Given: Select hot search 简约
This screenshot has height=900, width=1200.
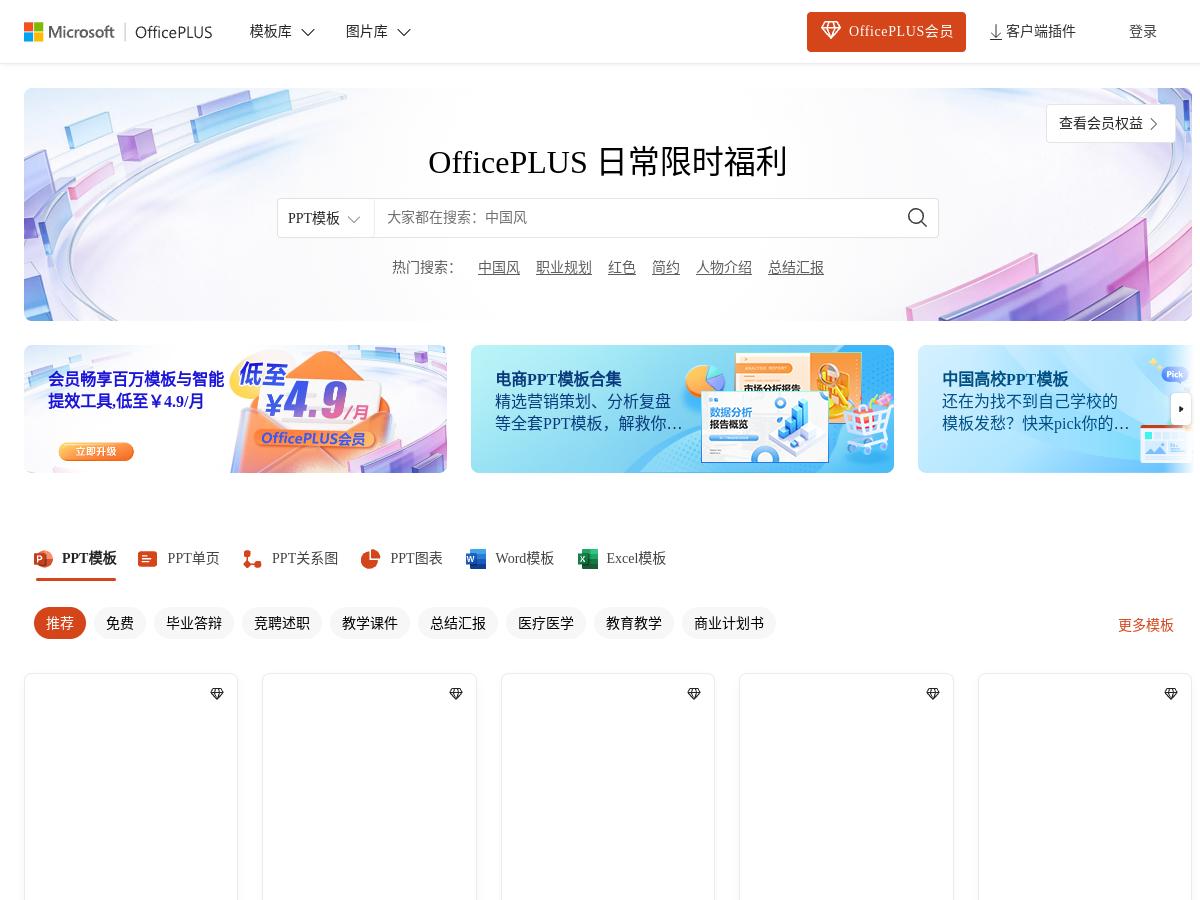Looking at the screenshot, I should pos(666,268).
